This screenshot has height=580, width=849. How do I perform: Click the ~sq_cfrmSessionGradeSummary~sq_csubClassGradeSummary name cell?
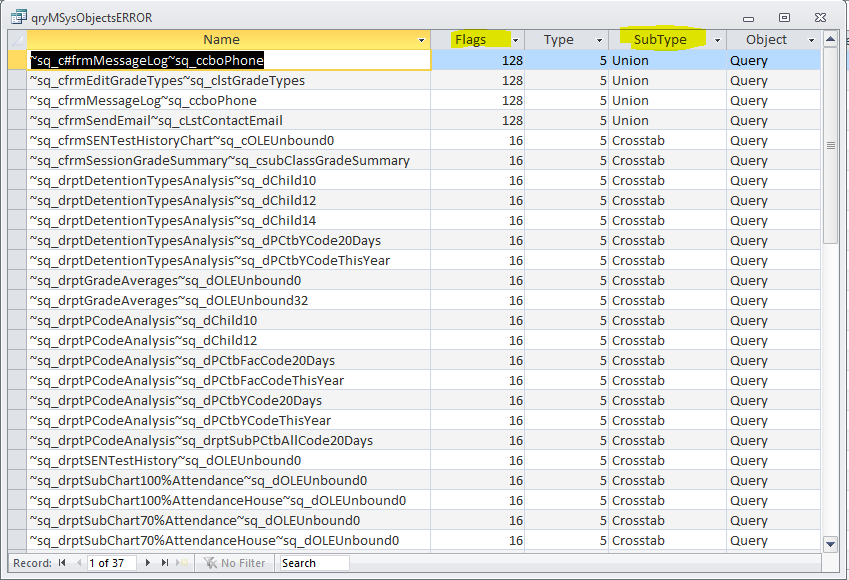(x=228, y=161)
